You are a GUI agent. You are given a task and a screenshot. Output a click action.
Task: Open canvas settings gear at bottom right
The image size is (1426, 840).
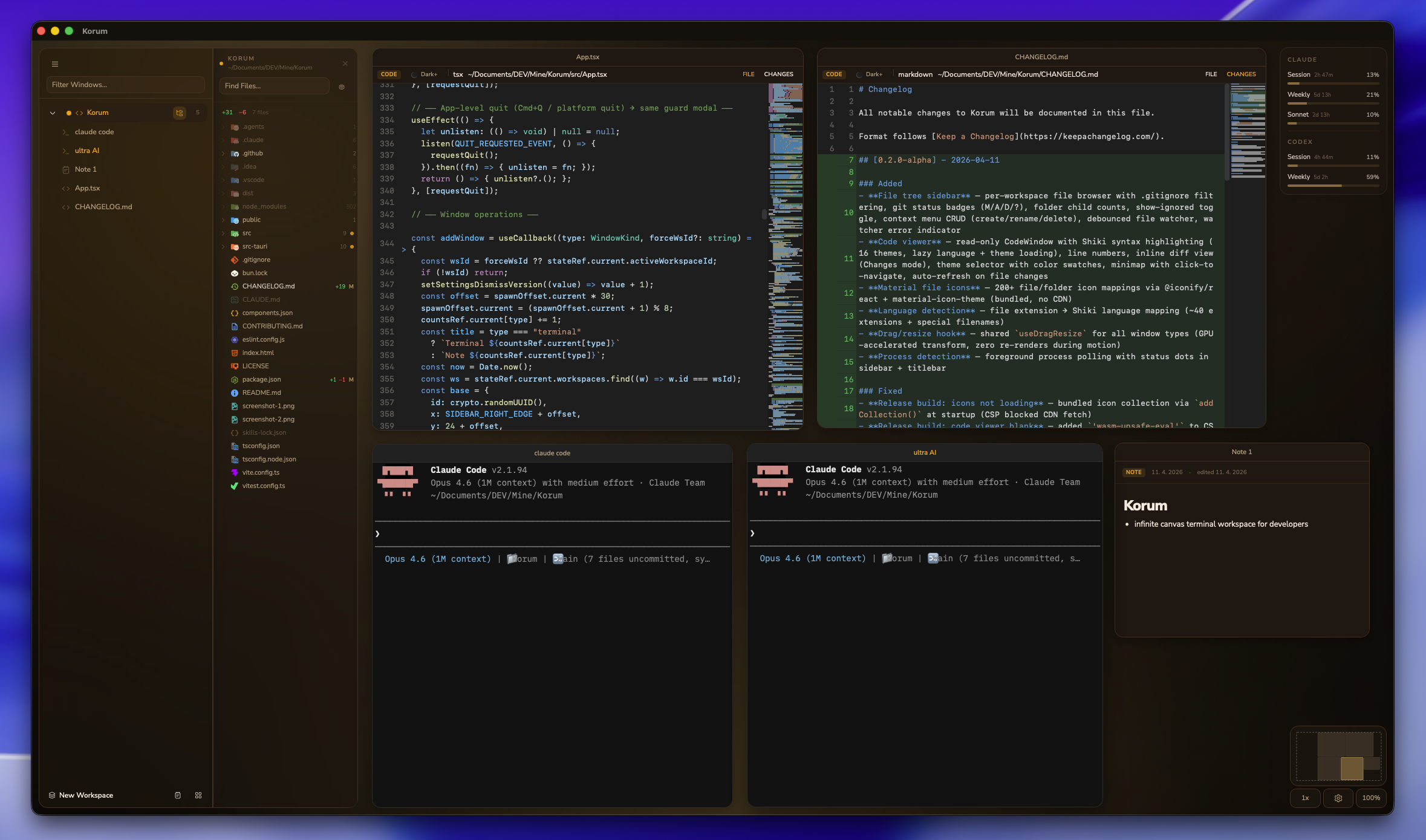(x=1338, y=798)
